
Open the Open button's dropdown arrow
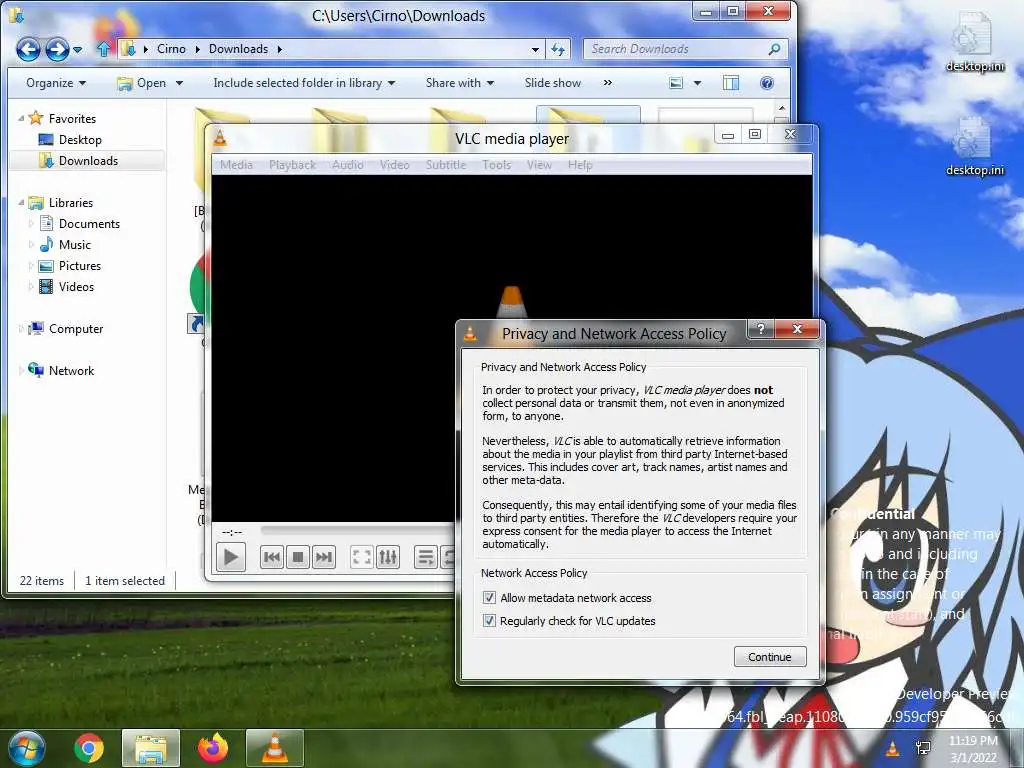tap(180, 83)
